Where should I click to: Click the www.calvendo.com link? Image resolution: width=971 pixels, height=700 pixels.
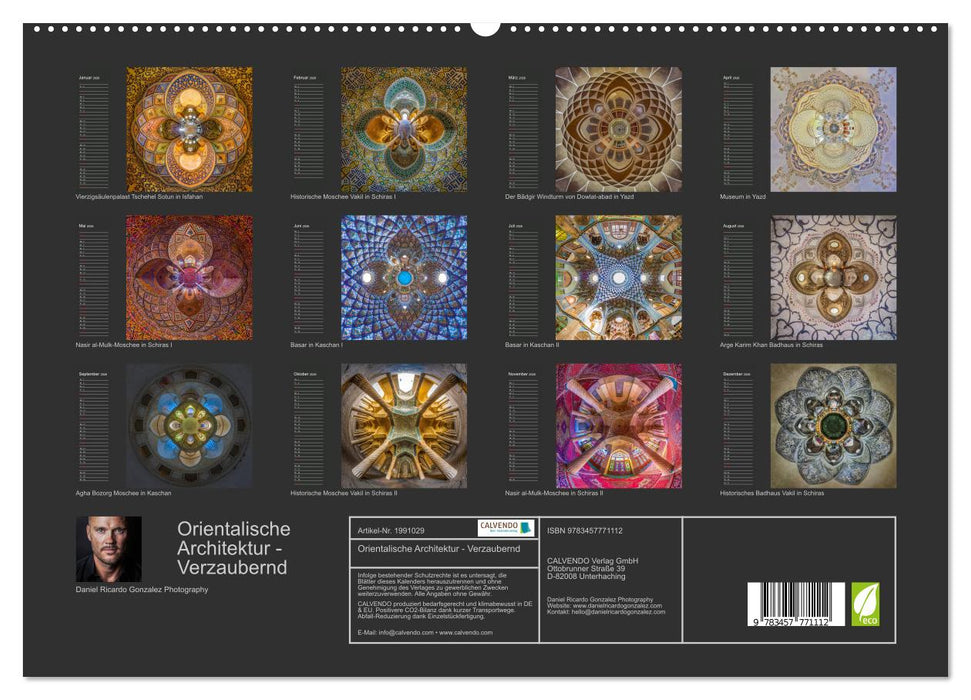466,630
